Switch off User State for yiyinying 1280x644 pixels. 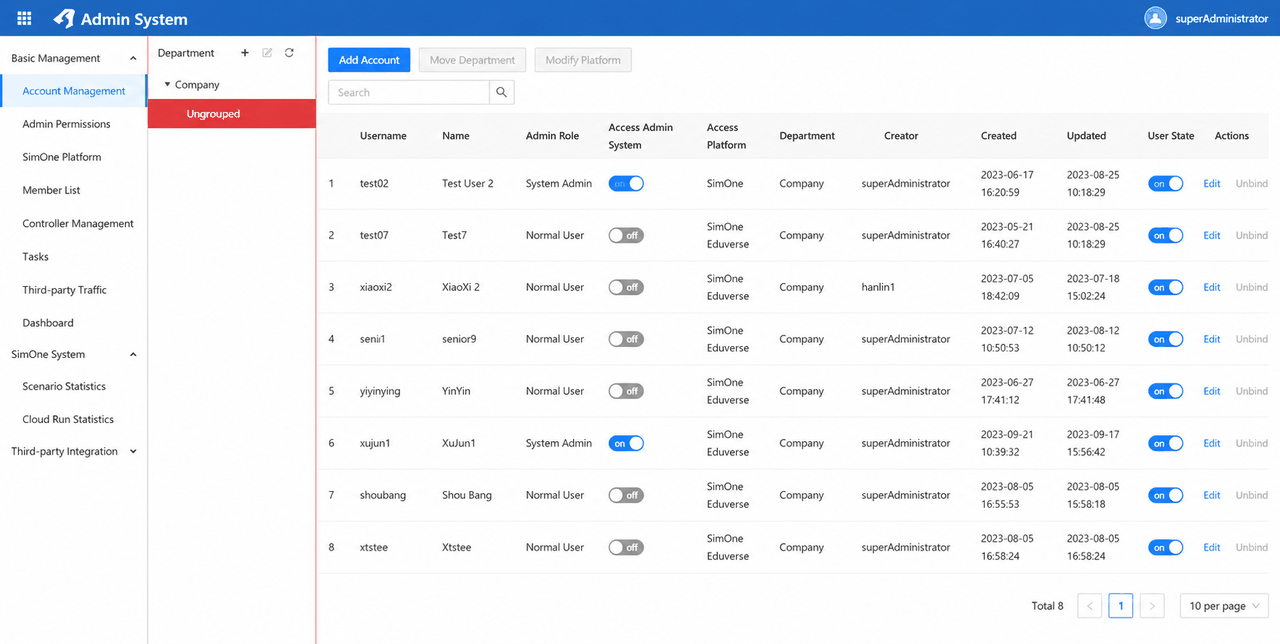point(1166,391)
